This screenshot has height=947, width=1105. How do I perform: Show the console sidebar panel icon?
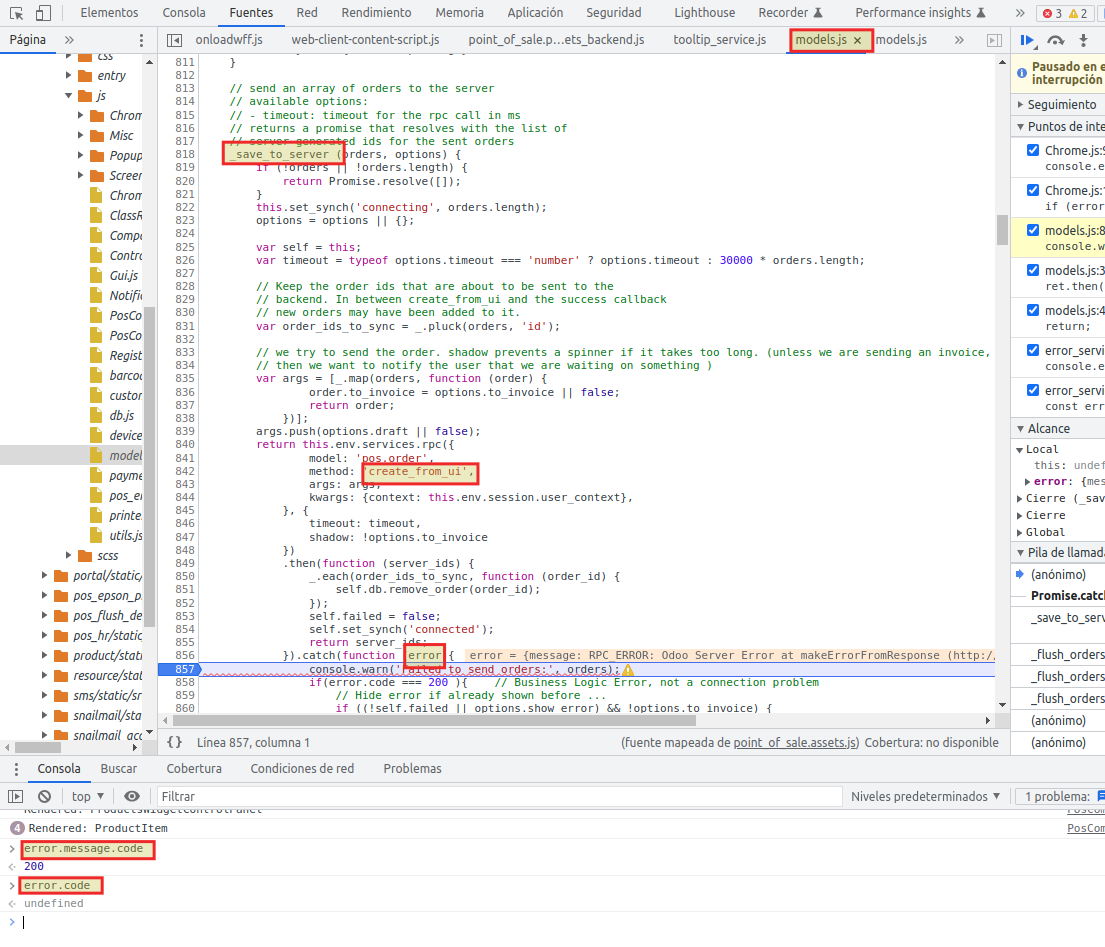tap(14, 795)
